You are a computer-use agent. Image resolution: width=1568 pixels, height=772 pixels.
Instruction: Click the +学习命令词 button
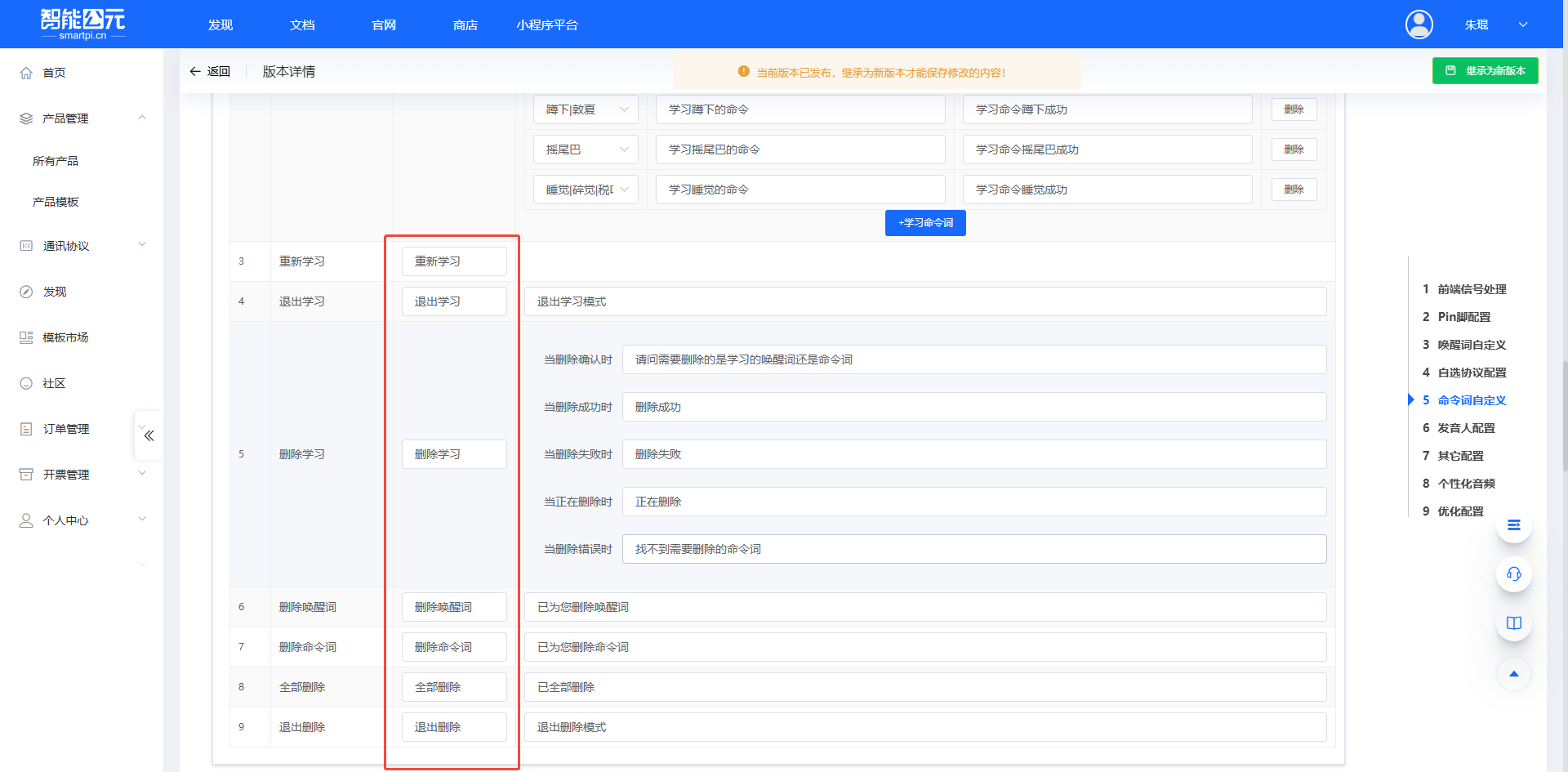[x=924, y=222]
